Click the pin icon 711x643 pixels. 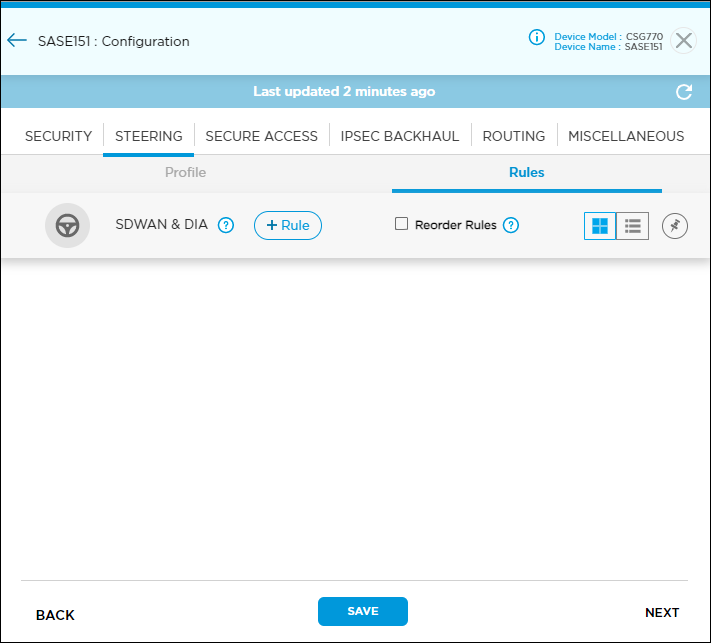coord(675,226)
